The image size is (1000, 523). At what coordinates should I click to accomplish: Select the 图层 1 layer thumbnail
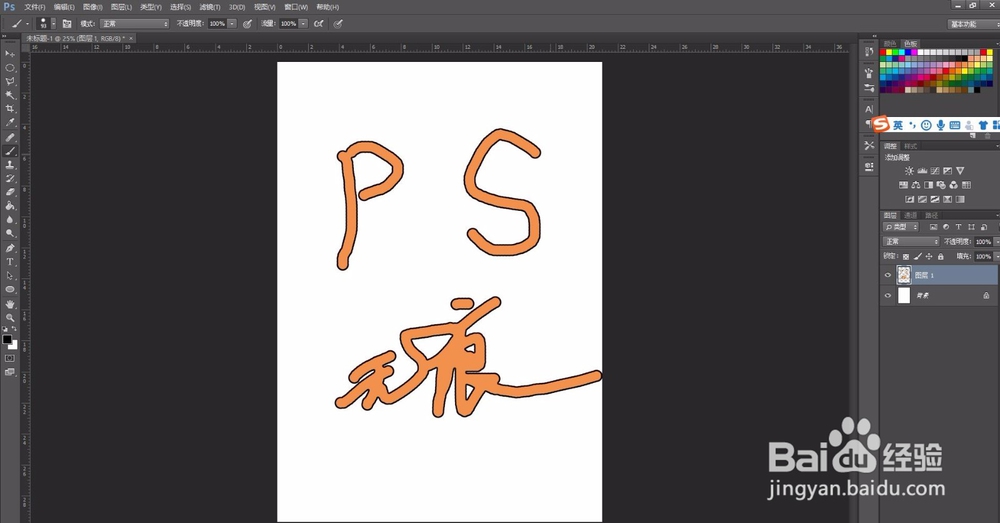[904, 275]
